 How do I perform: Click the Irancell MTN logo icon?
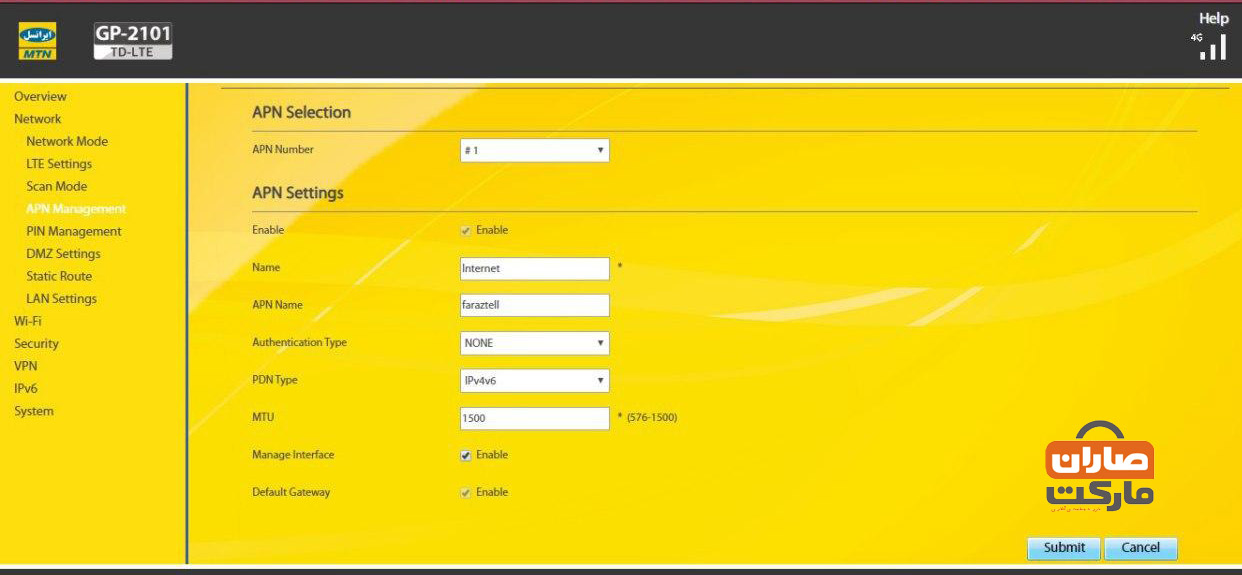click(38, 42)
